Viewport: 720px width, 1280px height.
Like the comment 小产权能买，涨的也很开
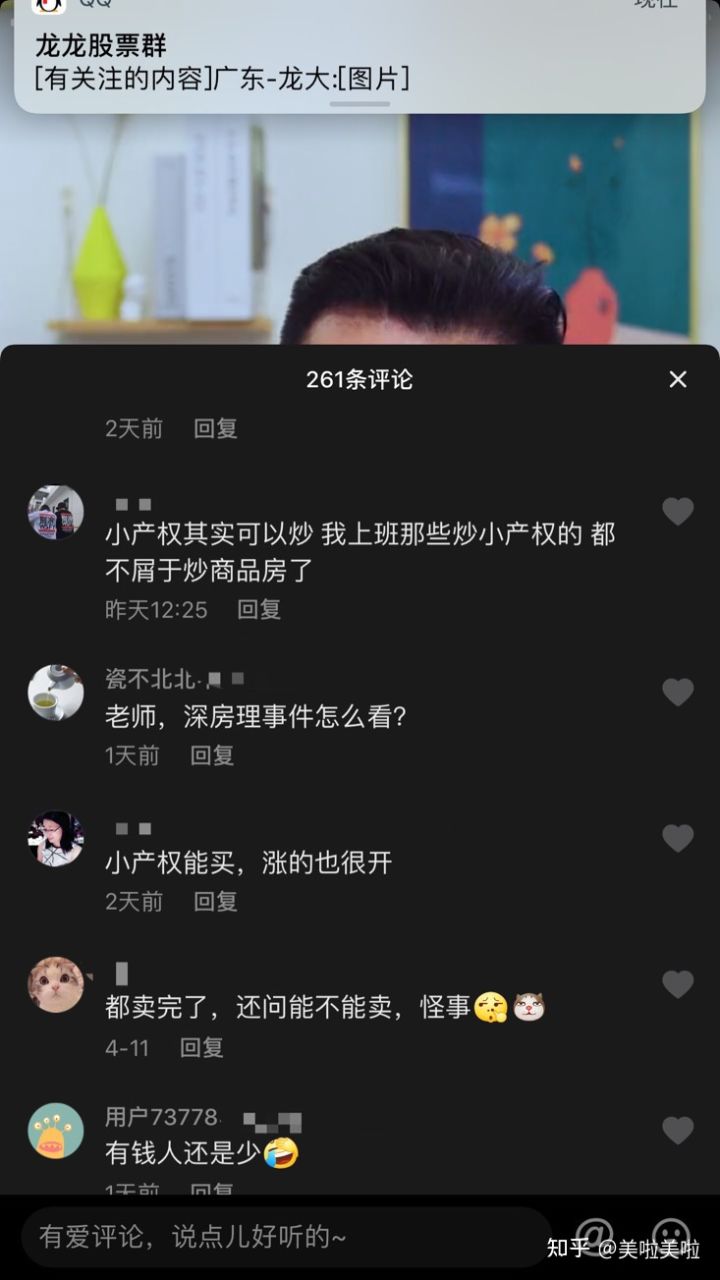point(678,838)
